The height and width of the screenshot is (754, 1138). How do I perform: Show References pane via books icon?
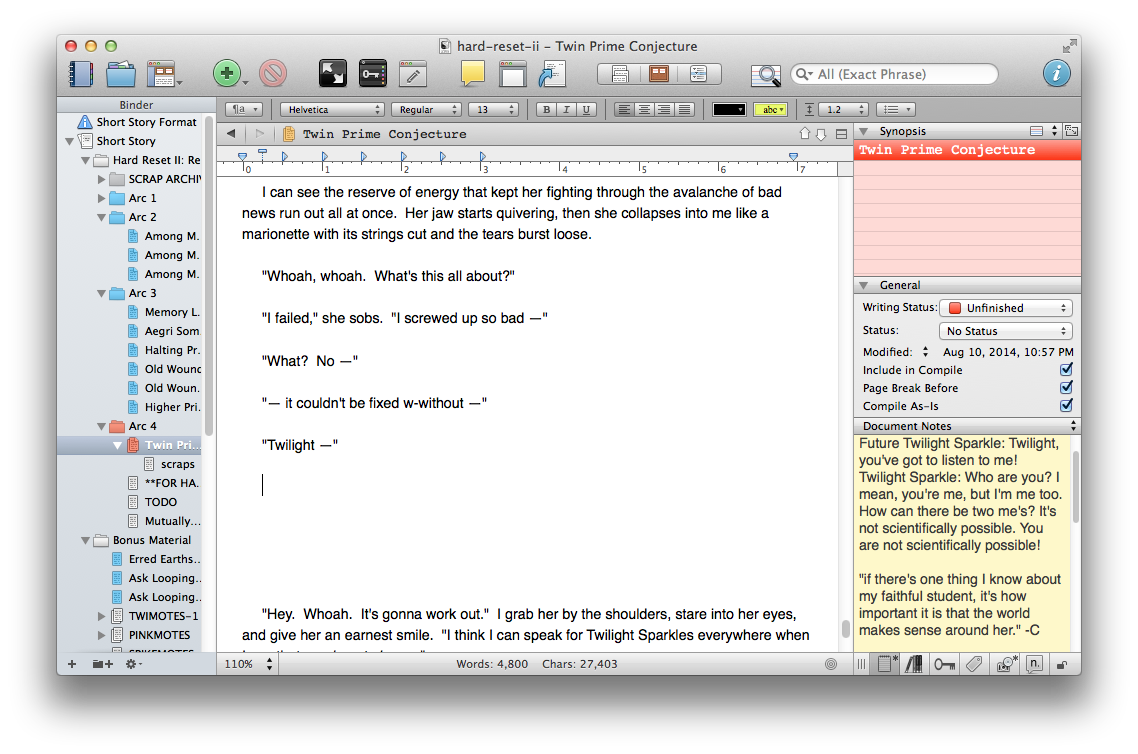click(913, 664)
